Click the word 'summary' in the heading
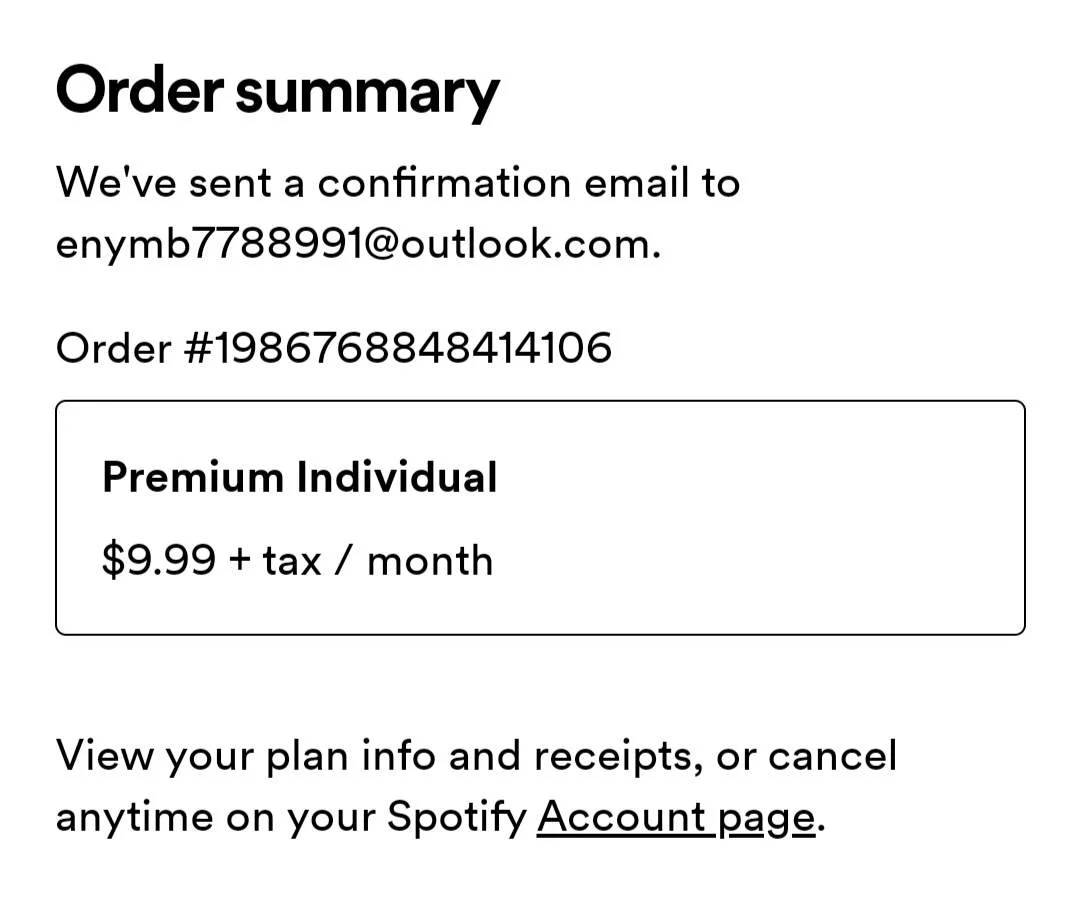This screenshot has width=1073, height=911. (367, 96)
